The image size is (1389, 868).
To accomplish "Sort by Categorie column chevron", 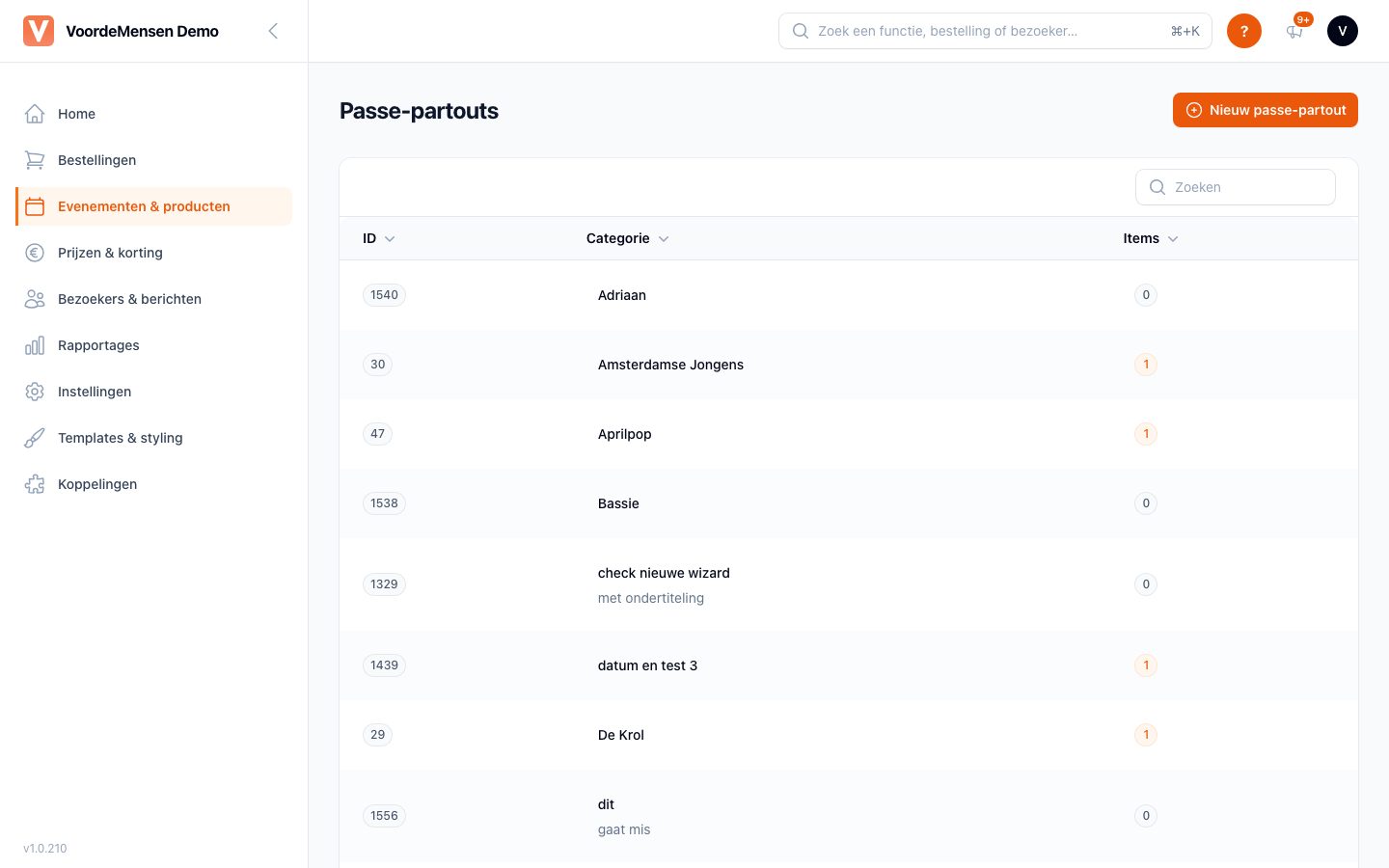I will click(x=664, y=239).
